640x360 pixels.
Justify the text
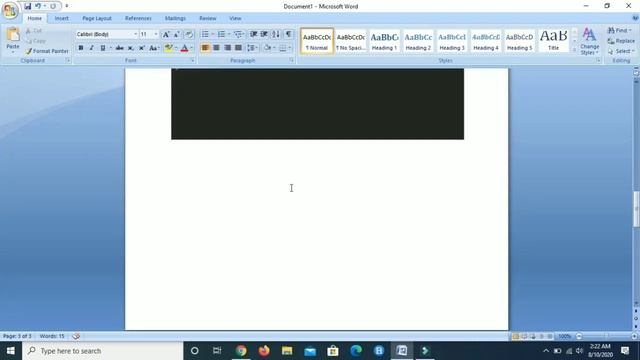(238, 48)
